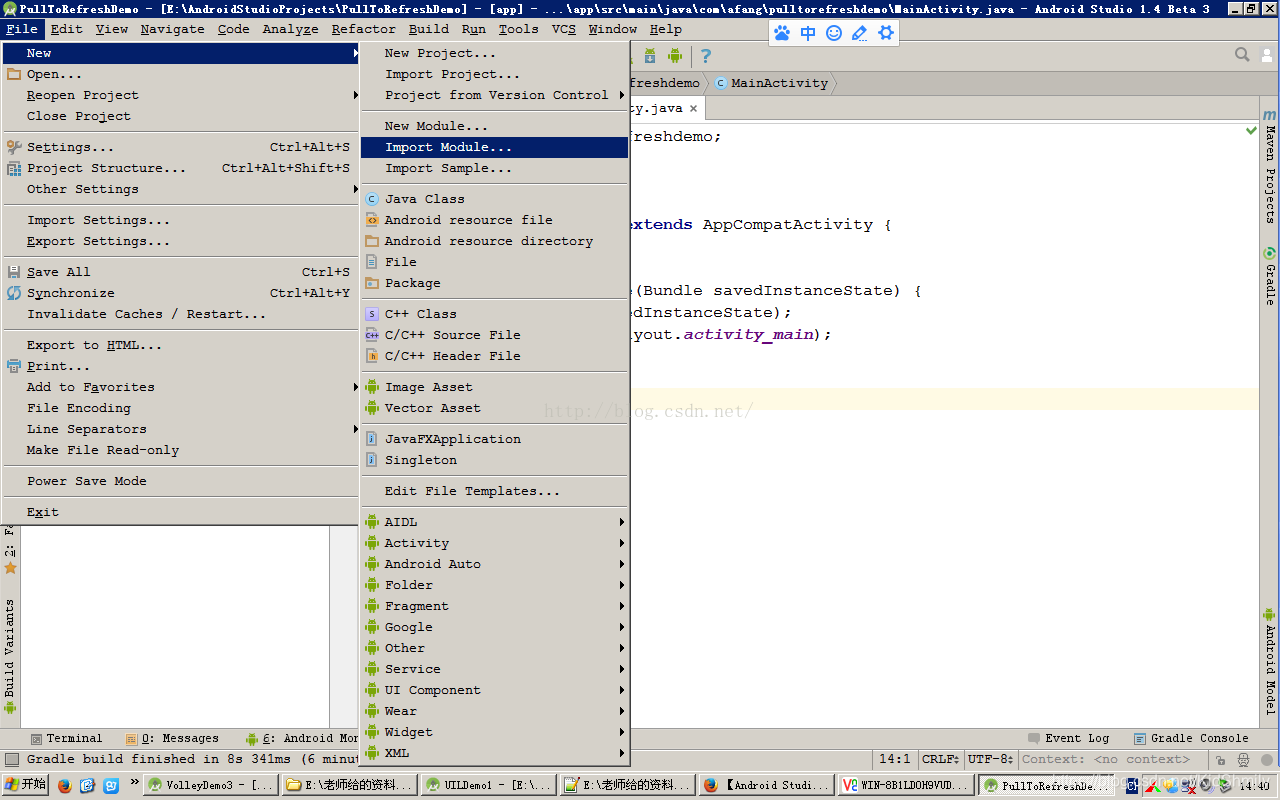
Task: Select JavaFXApplication template
Action: pos(494,439)
